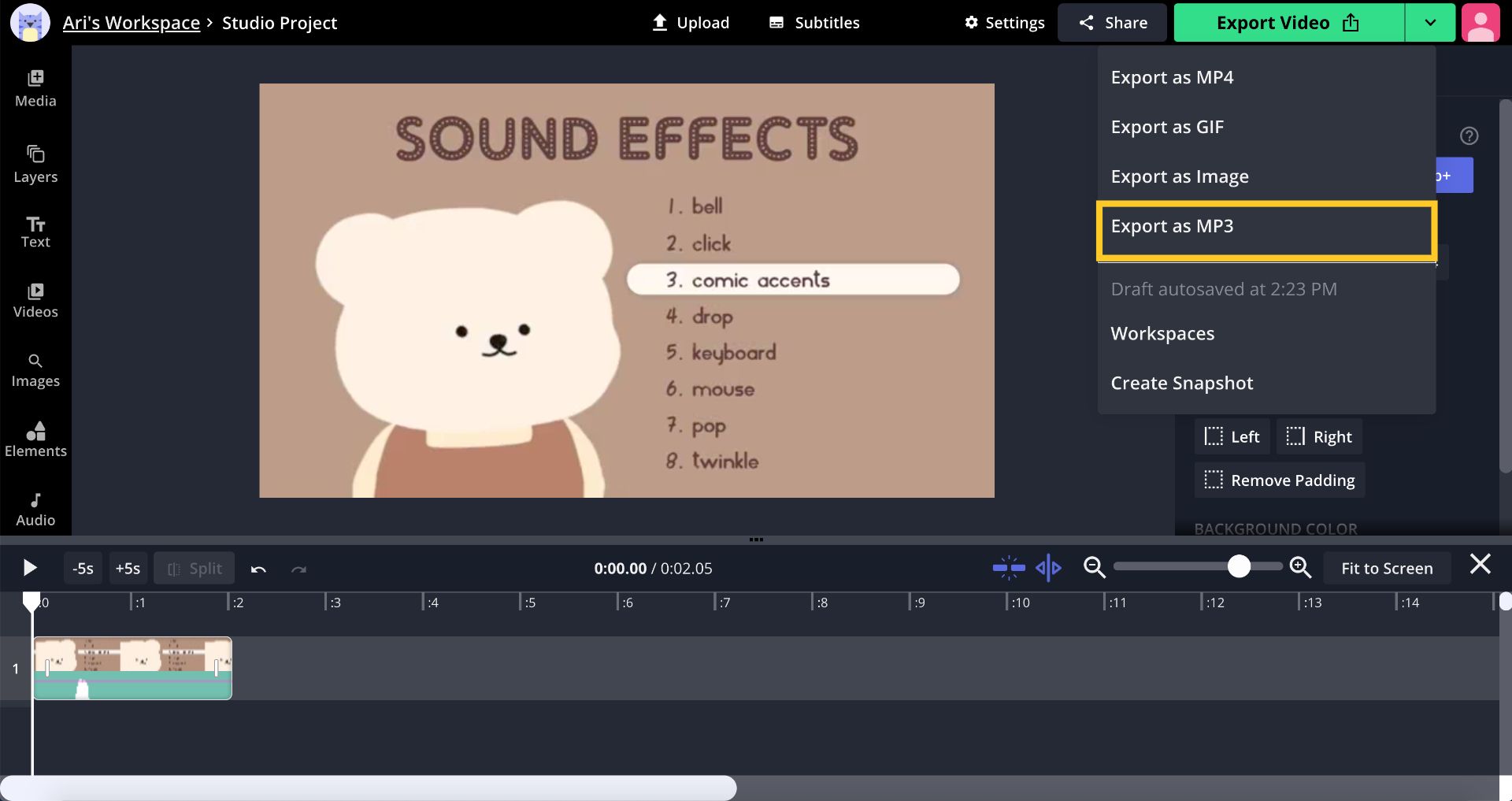This screenshot has width=1512, height=801.
Task: Open the Export Video dropdown arrow
Action: point(1429,22)
